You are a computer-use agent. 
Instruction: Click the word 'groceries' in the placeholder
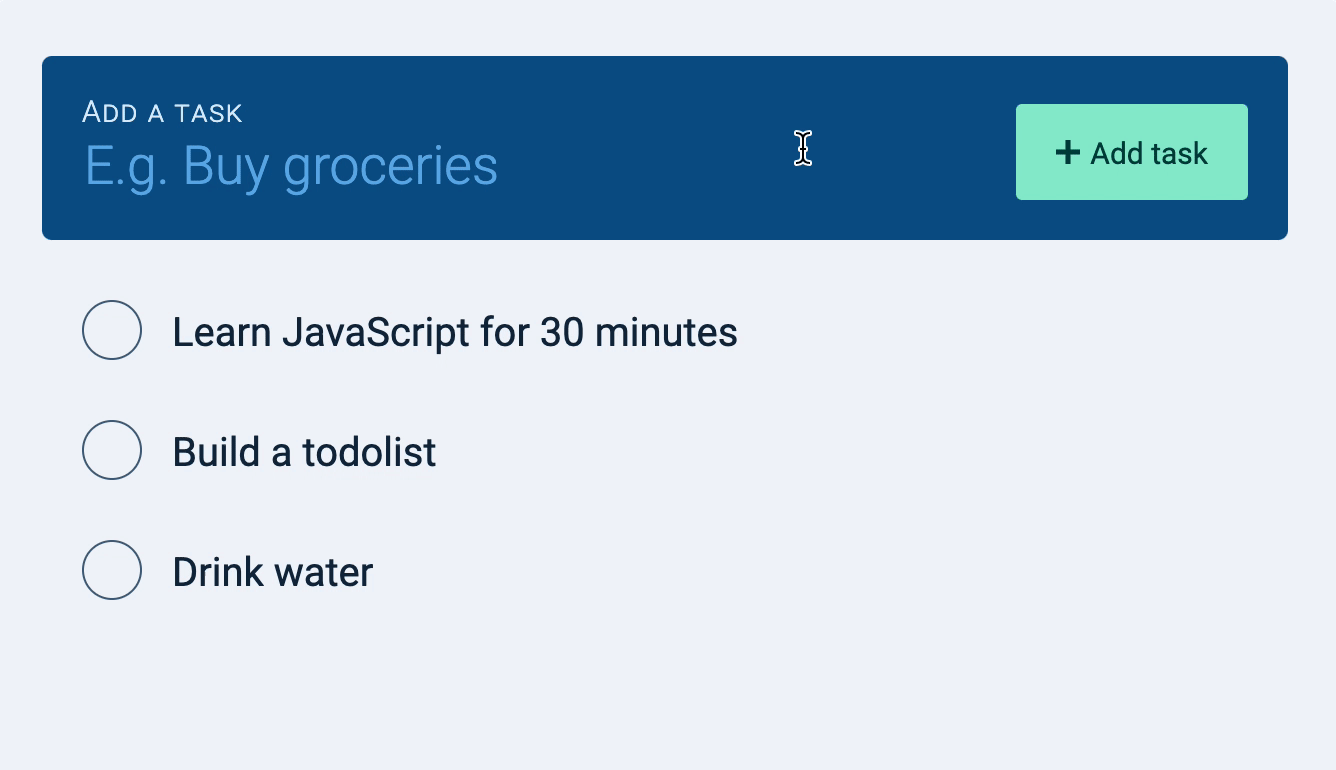coord(390,166)
